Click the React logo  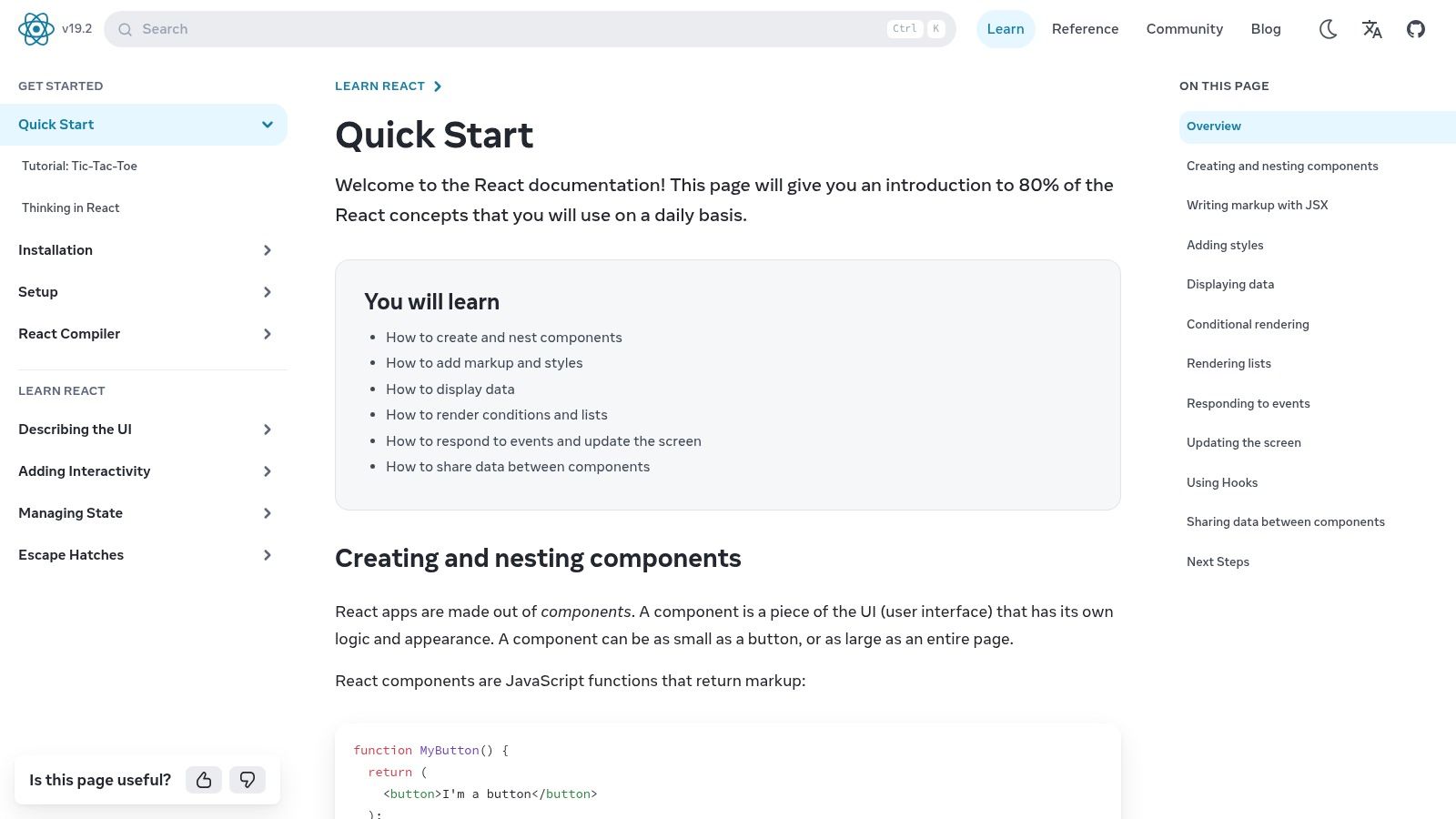[x=36, y=28]
